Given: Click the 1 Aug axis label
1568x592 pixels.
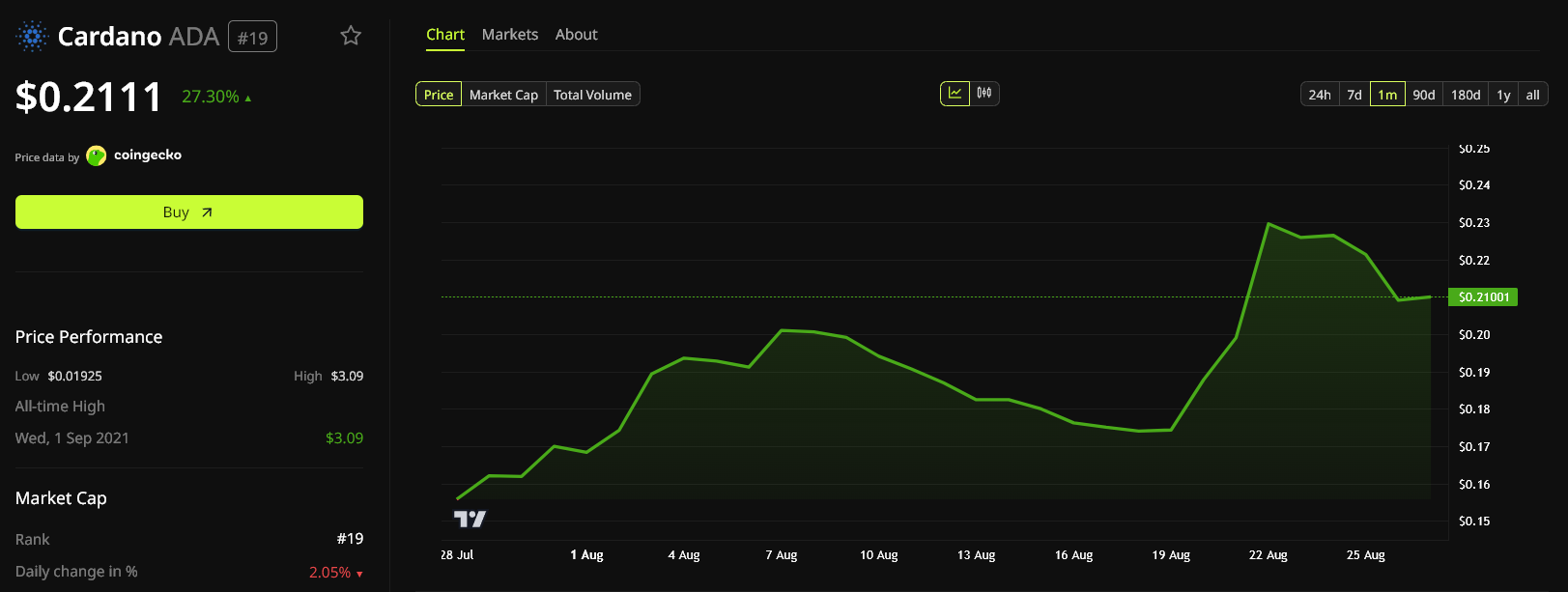Looking at the screenshot, I should pos(586,555).
